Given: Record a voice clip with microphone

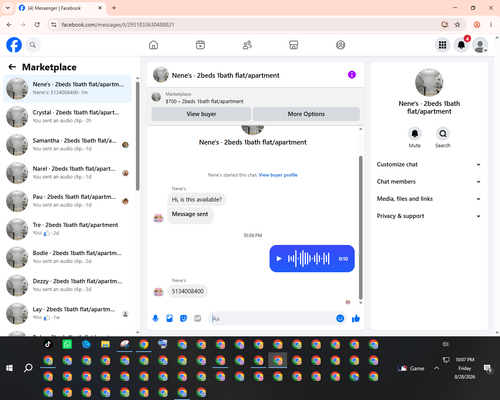Looking at the screenshot, I should tap(155, 319).
